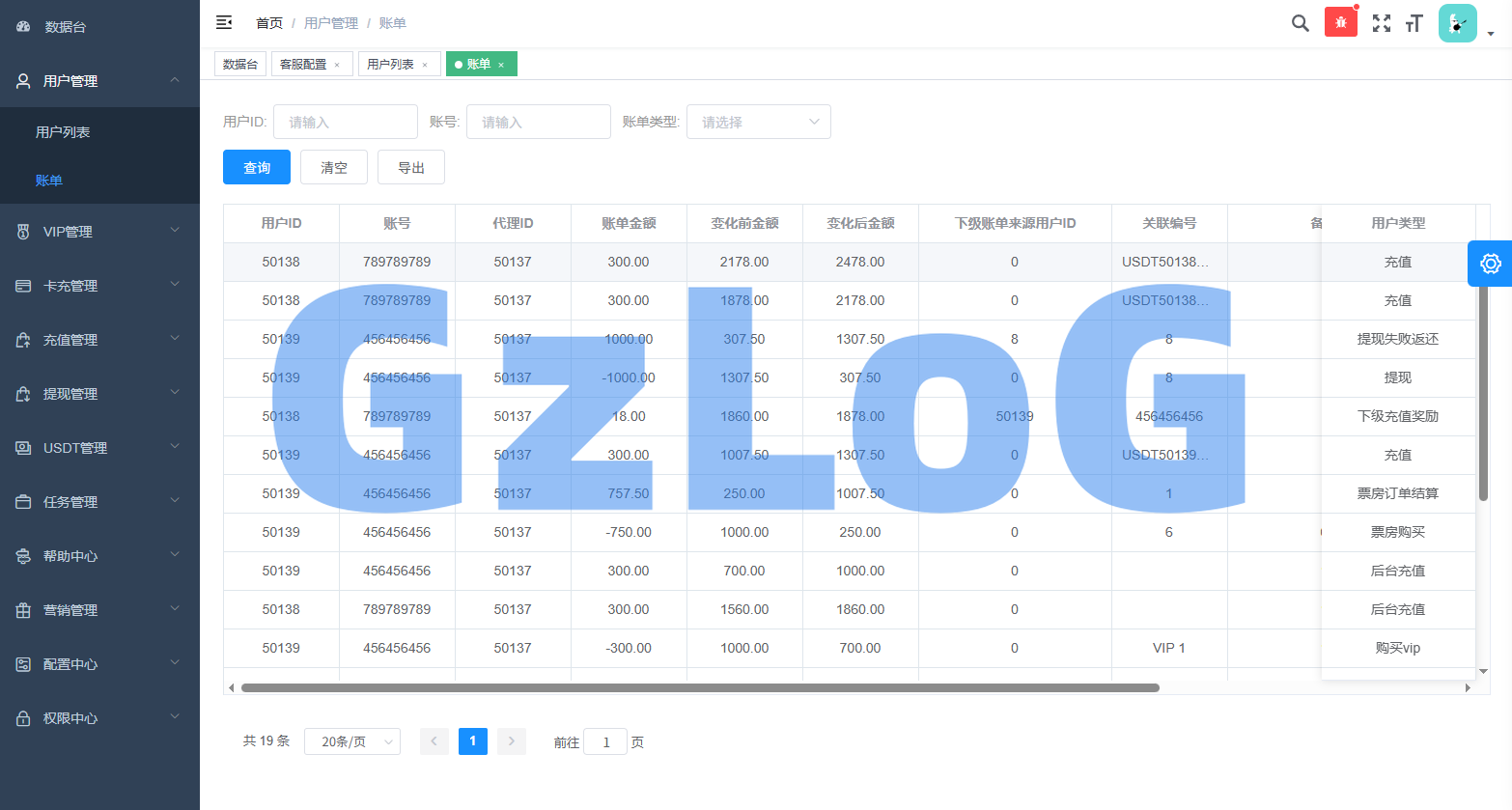
Task: Open the 20条/页 page size dropdown
Action: [351, 741]
